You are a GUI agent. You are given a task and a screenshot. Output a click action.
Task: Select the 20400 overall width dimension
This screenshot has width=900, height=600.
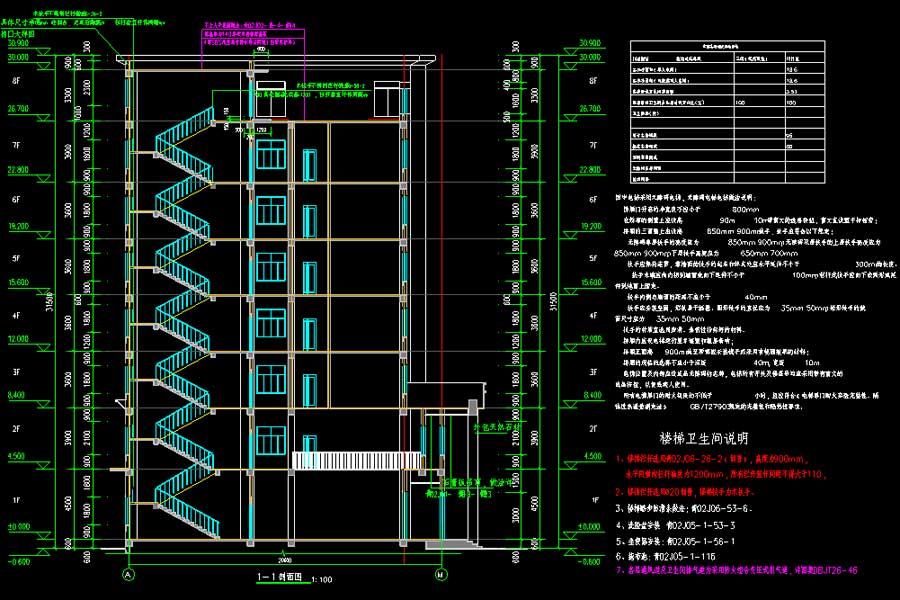pos(285,560)
